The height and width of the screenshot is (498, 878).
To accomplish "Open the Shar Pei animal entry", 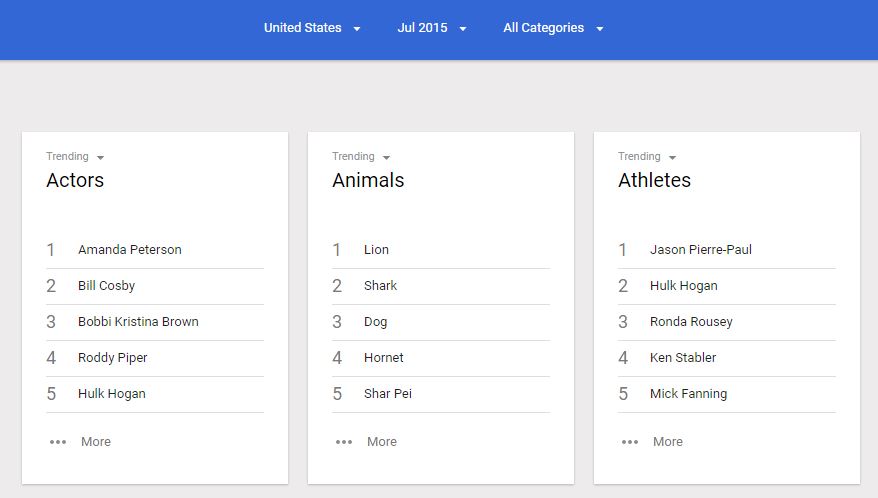I will point(388,394).
